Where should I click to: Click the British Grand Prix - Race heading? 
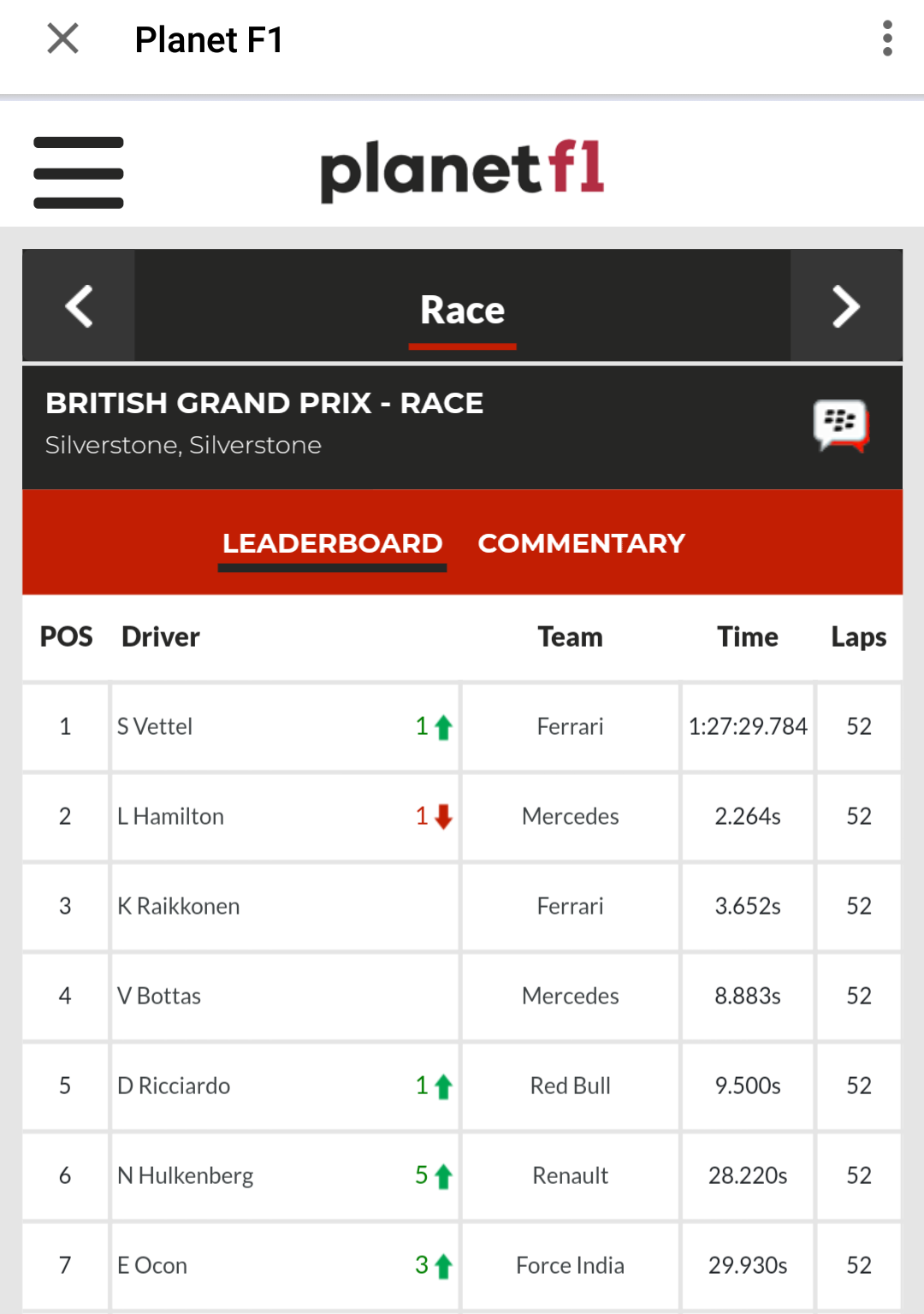[x=264, y=403]
